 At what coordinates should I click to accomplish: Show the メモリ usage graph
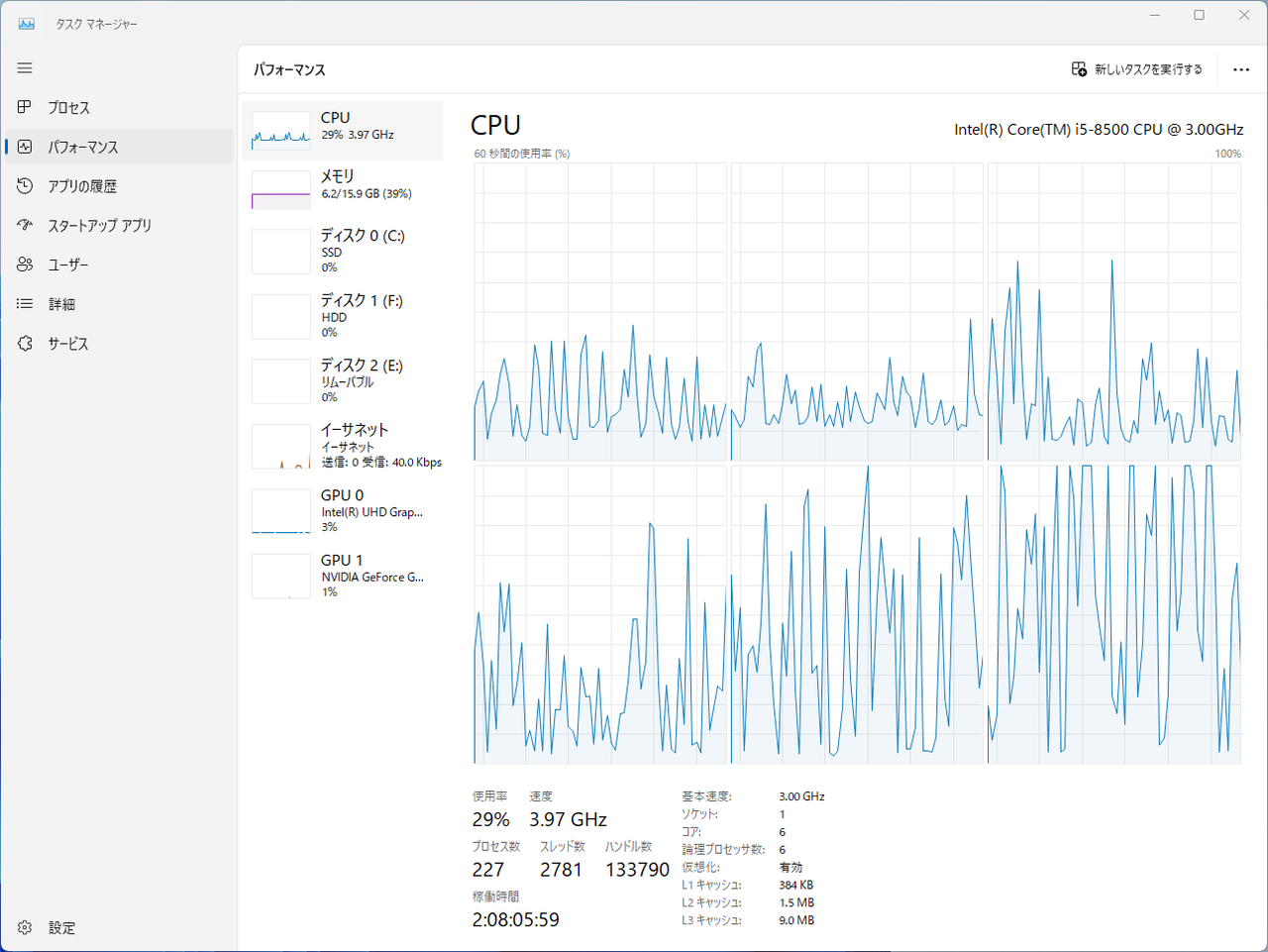(x=343, y=189)
